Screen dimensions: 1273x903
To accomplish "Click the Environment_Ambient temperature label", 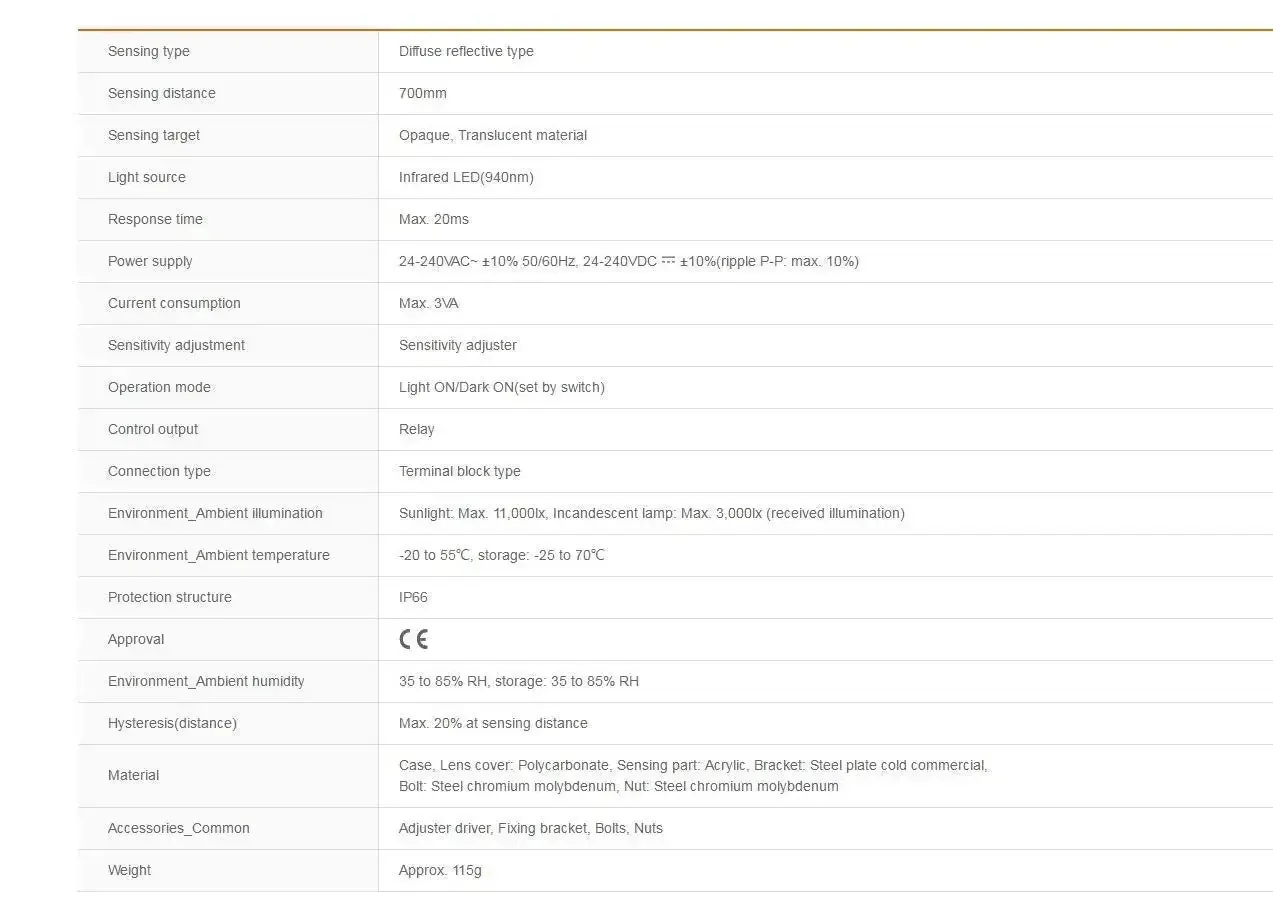I will pos(219,555).
